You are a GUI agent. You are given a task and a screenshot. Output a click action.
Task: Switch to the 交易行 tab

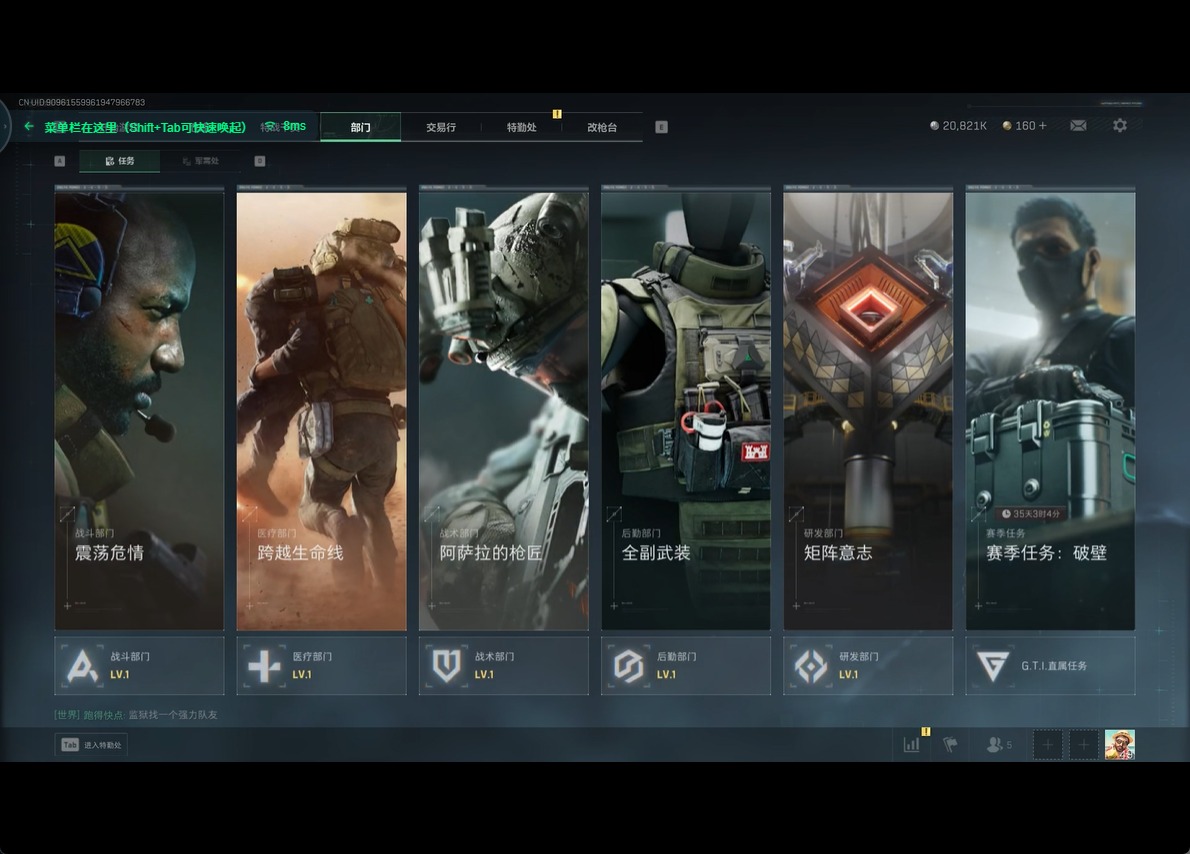click(x=441, y=128)
